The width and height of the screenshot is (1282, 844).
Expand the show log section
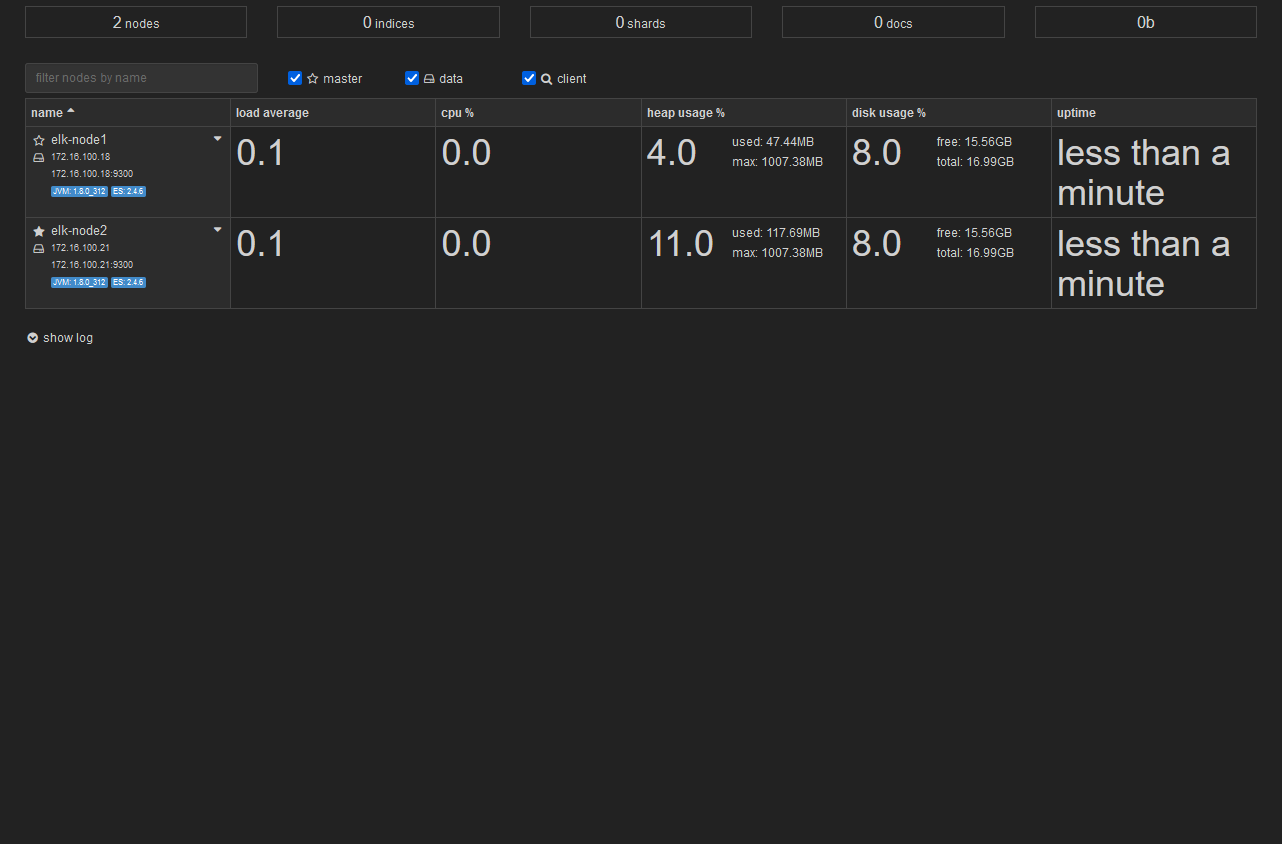60,338
